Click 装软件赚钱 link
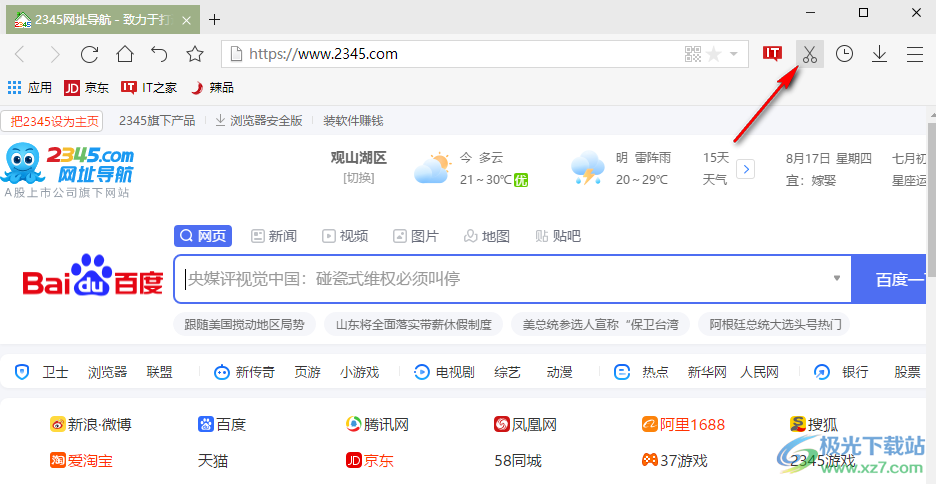The height and width of the screenshot is (484, 936). pyautogui.click(x=353, y=121)
